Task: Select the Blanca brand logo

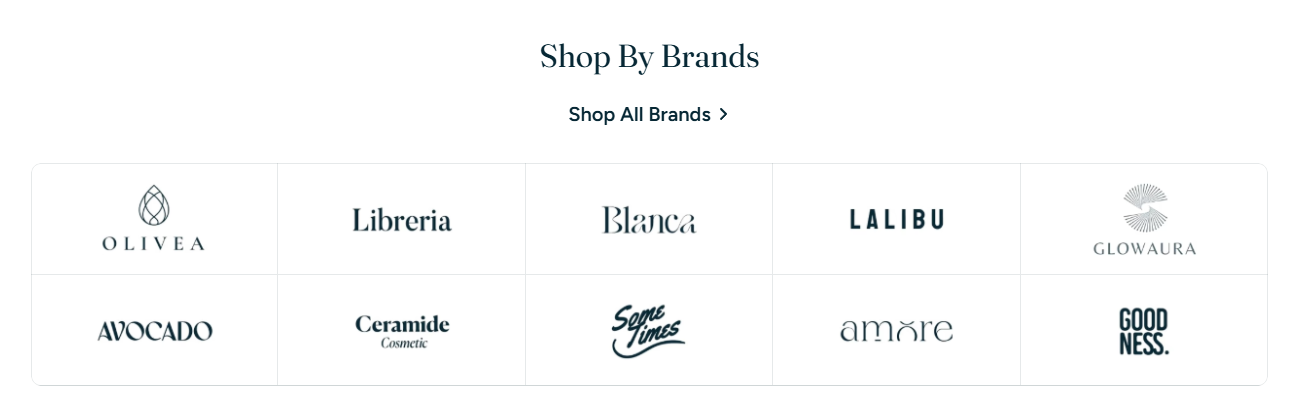Action: [649, 220]
